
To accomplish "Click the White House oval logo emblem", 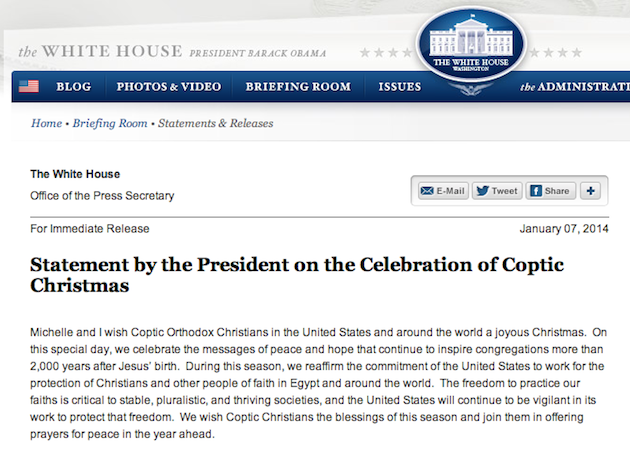I will point(471,44).
